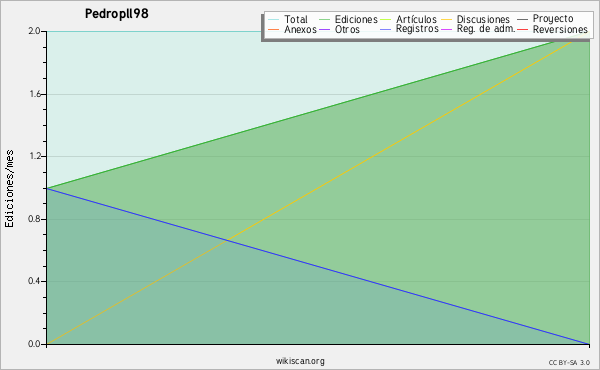Click the 0.4 y-axis label
Viewport: 600px width, 370px height.
34,281
